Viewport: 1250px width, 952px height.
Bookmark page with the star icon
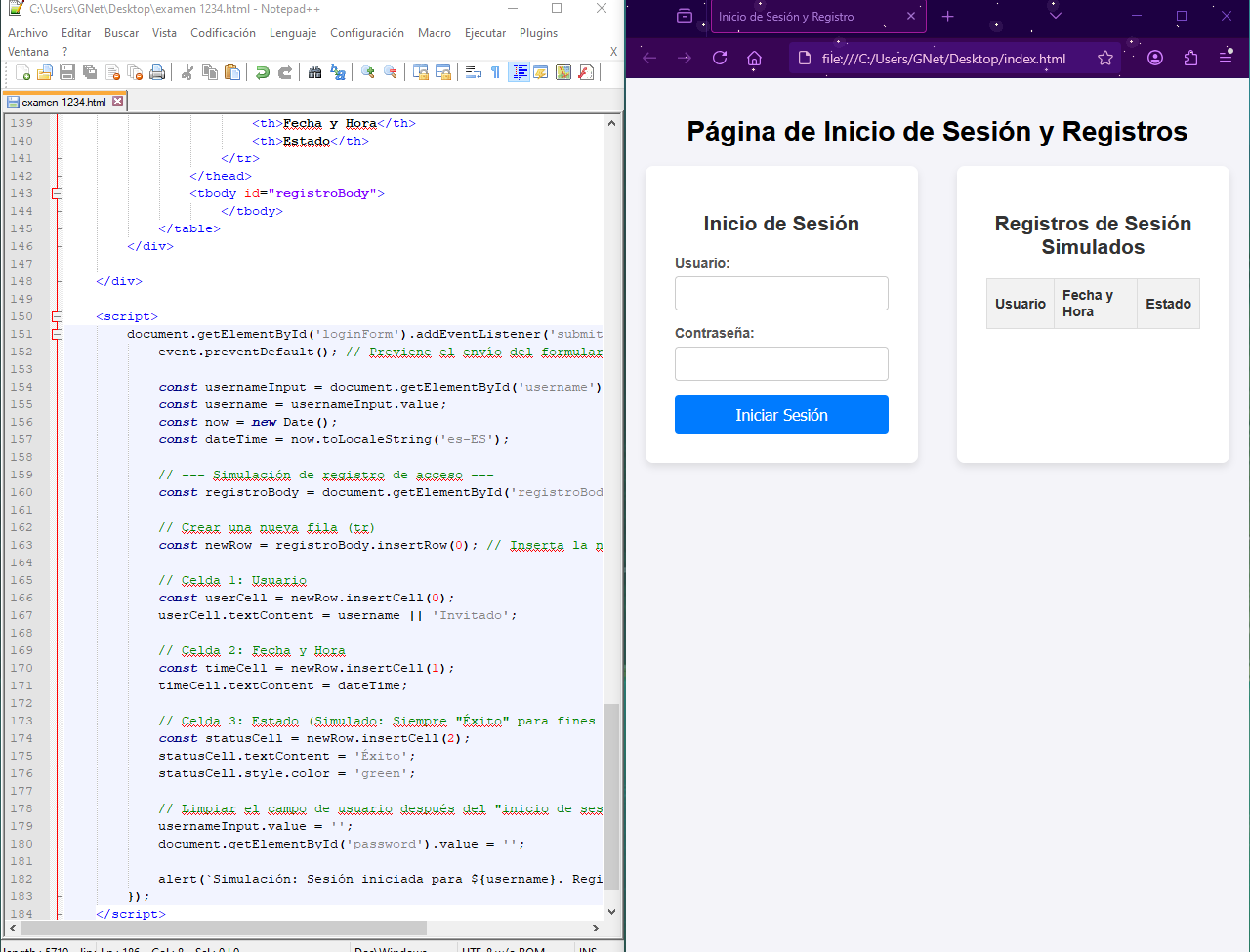tap(1104, 58)
